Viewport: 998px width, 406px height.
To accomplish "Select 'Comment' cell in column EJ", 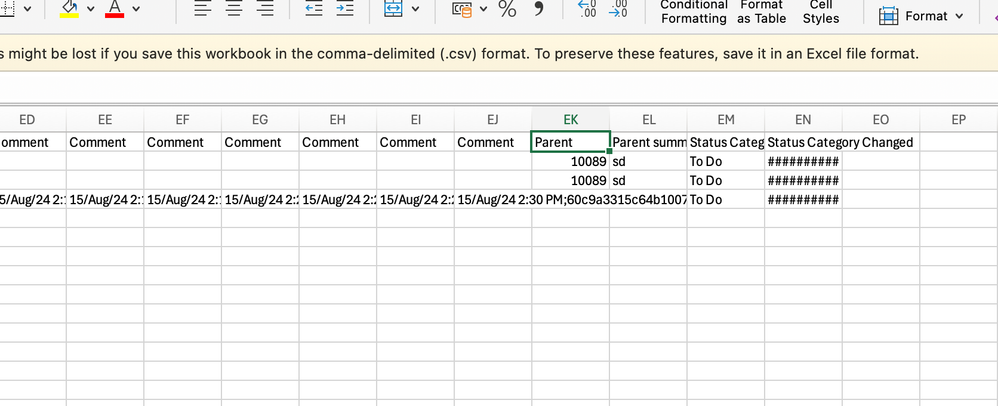I will [x=493, y=142].
